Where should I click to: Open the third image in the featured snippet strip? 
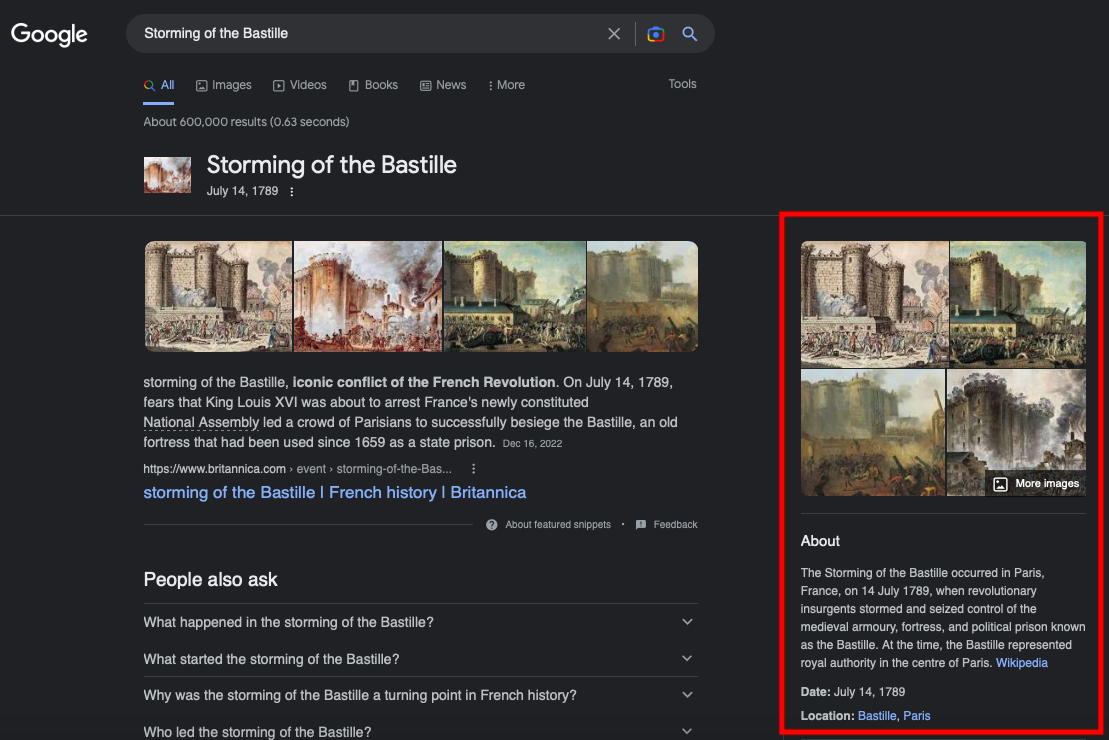pos(515,296)
